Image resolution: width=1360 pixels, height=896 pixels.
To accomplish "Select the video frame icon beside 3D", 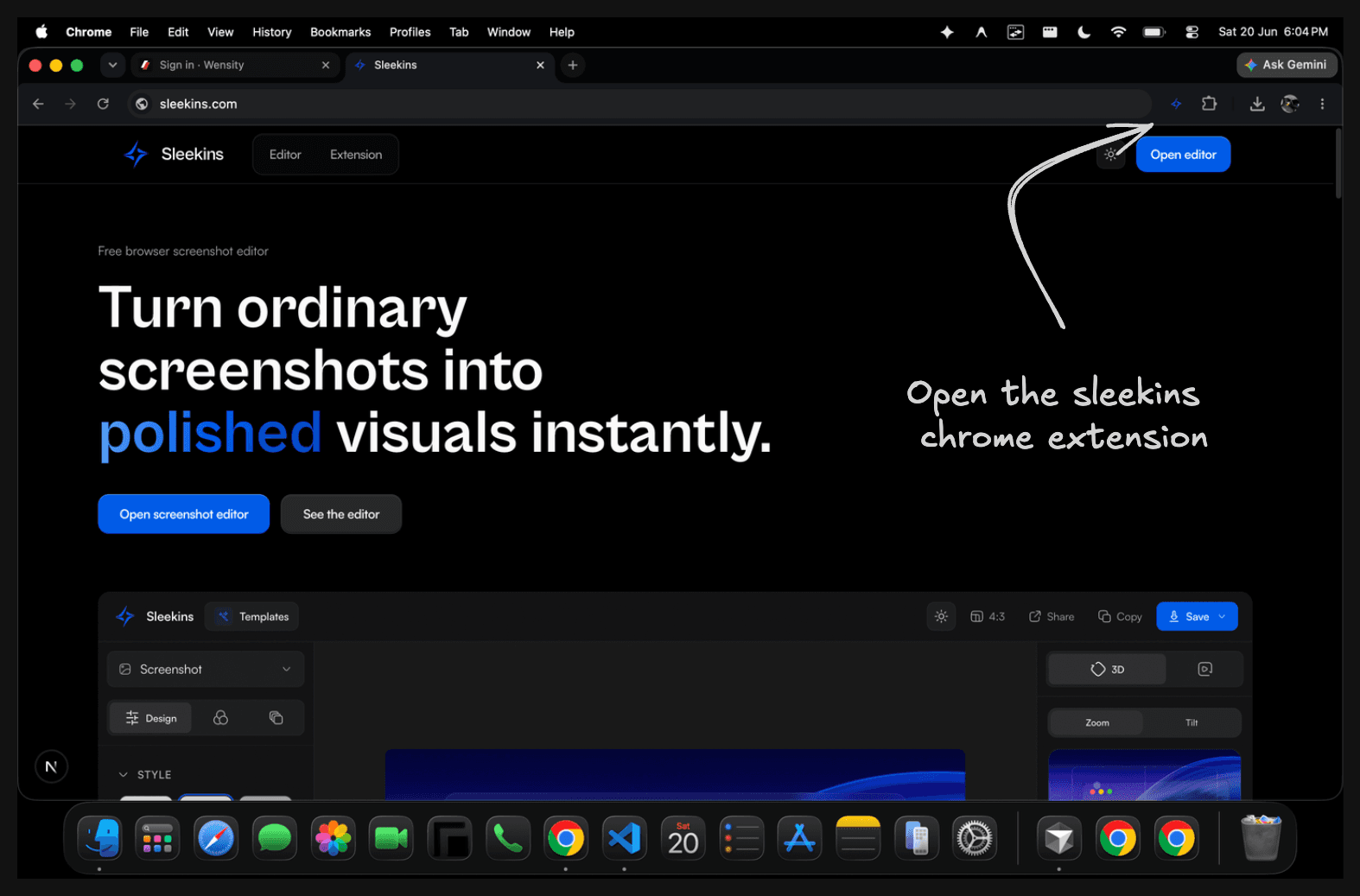I will [1204, 669].
